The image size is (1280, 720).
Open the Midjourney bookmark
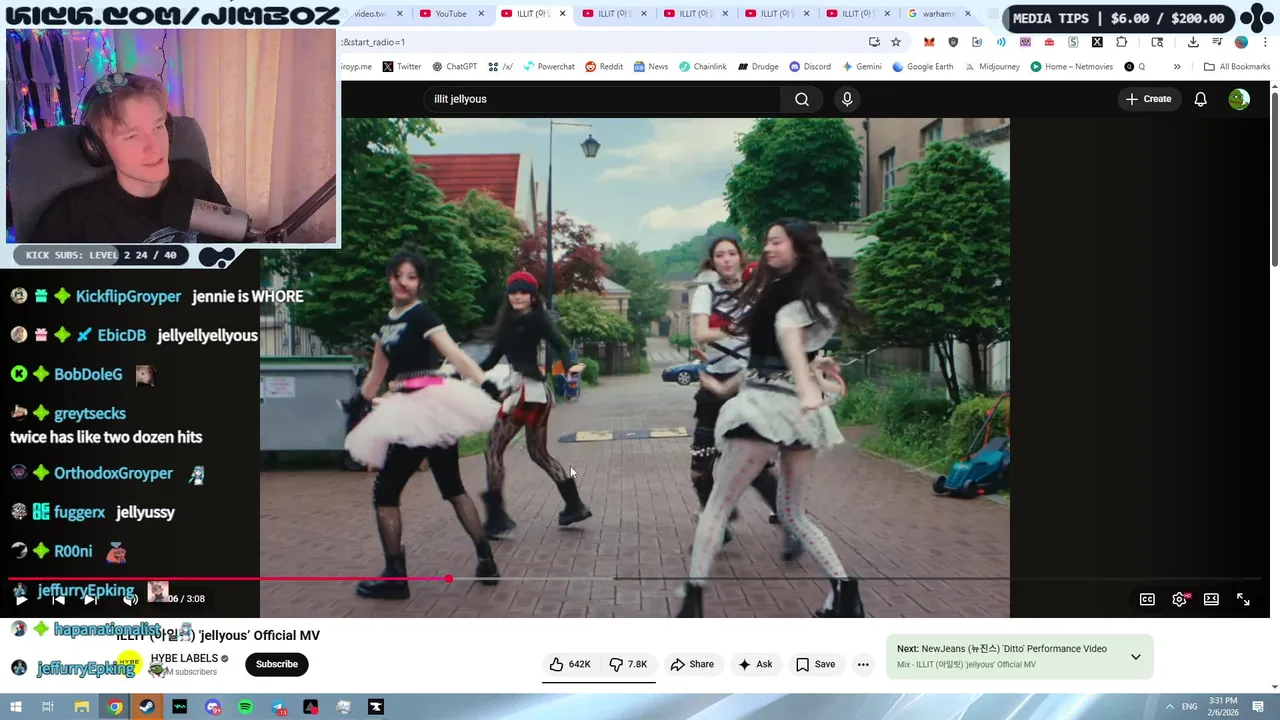pos(992,67)
